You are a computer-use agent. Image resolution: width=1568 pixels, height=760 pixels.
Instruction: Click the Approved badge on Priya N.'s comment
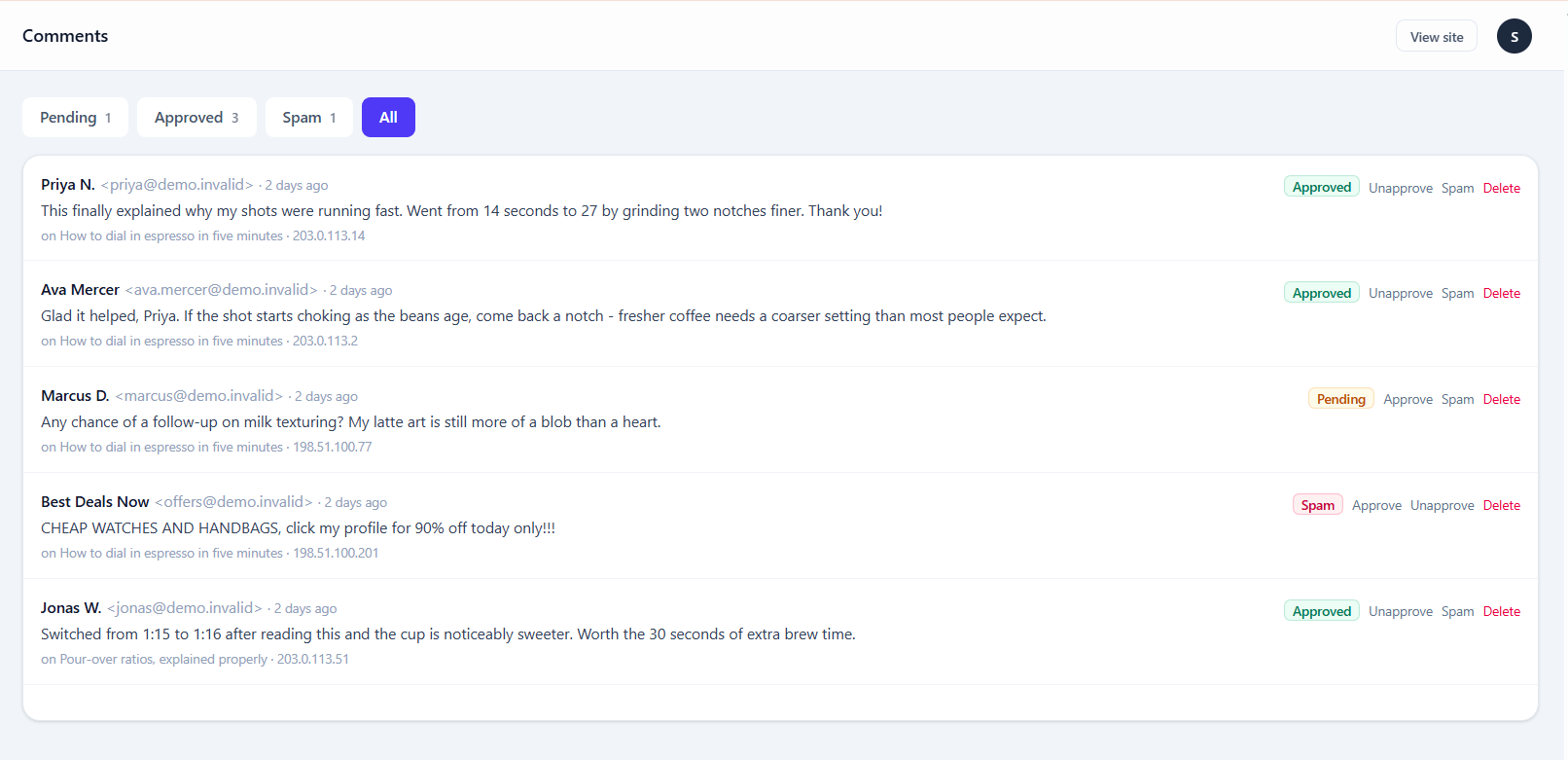[1322, 187]
